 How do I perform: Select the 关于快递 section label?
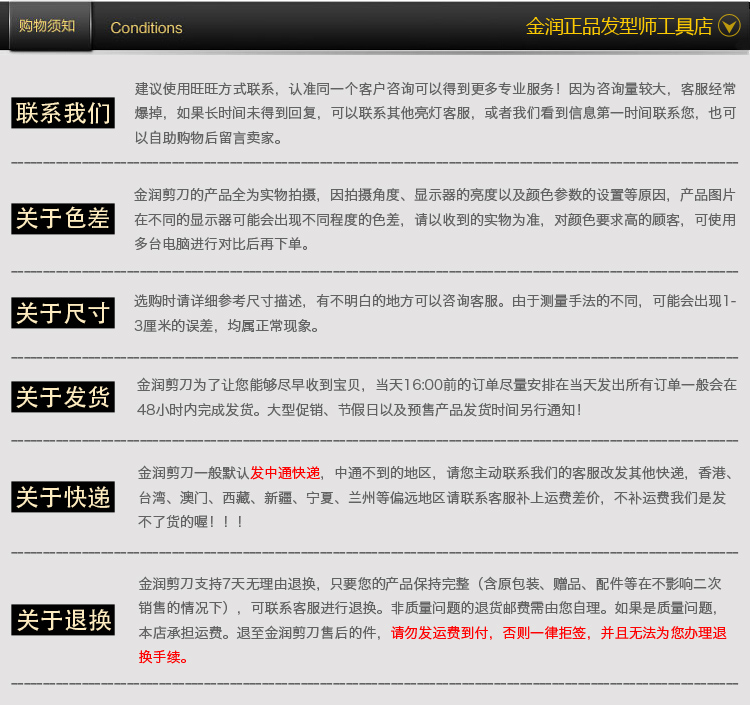pyautogui.click(x=63, y=496)
